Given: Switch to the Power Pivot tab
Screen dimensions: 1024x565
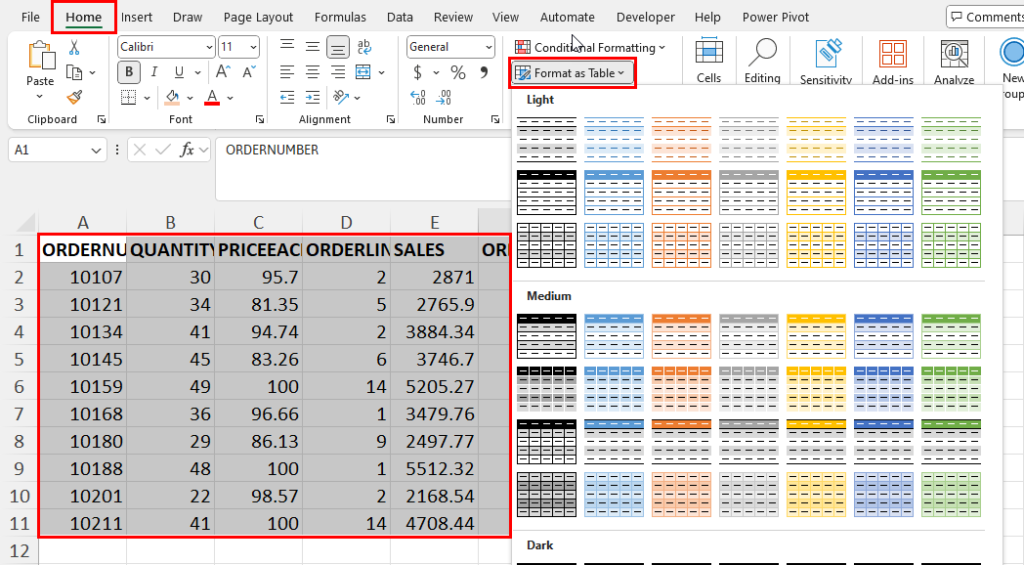Looking at the screenshot, I should click(775, 17).
